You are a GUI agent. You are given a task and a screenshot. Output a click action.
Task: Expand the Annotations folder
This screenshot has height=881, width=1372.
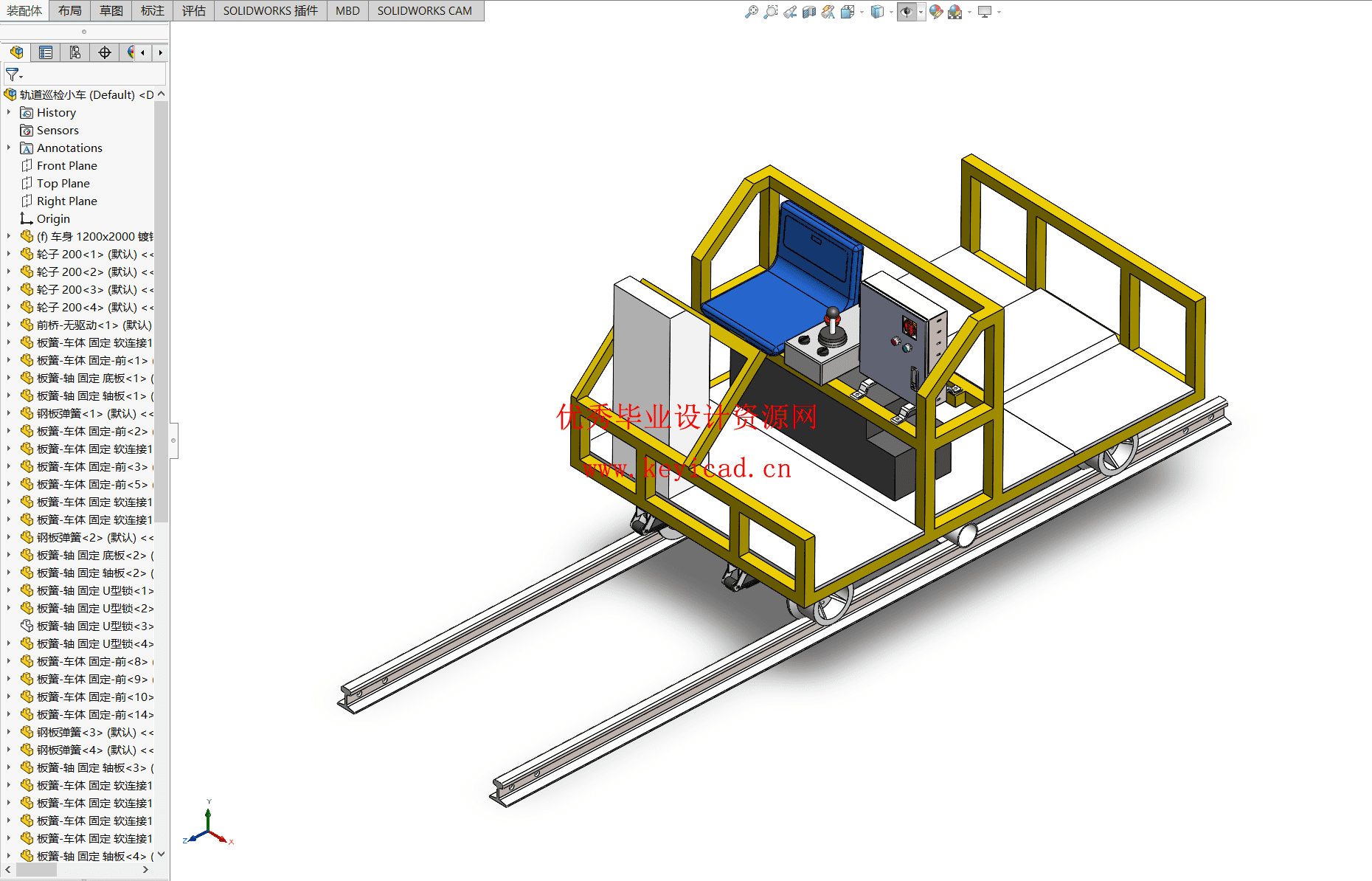point(9,148)
